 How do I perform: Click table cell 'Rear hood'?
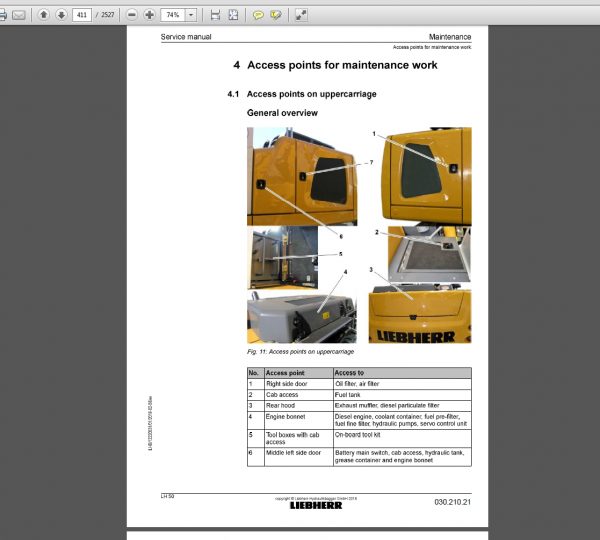coord(298,406)
